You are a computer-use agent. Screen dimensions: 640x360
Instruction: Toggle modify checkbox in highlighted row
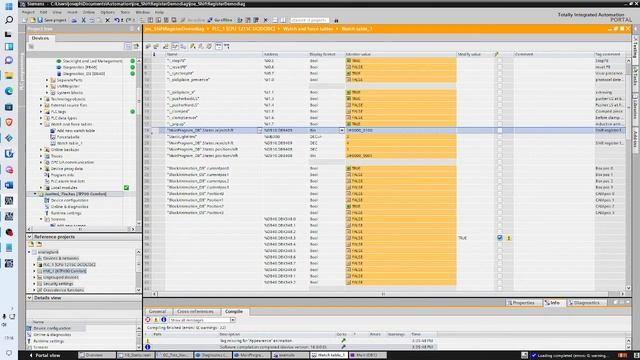tap(500, 130)
